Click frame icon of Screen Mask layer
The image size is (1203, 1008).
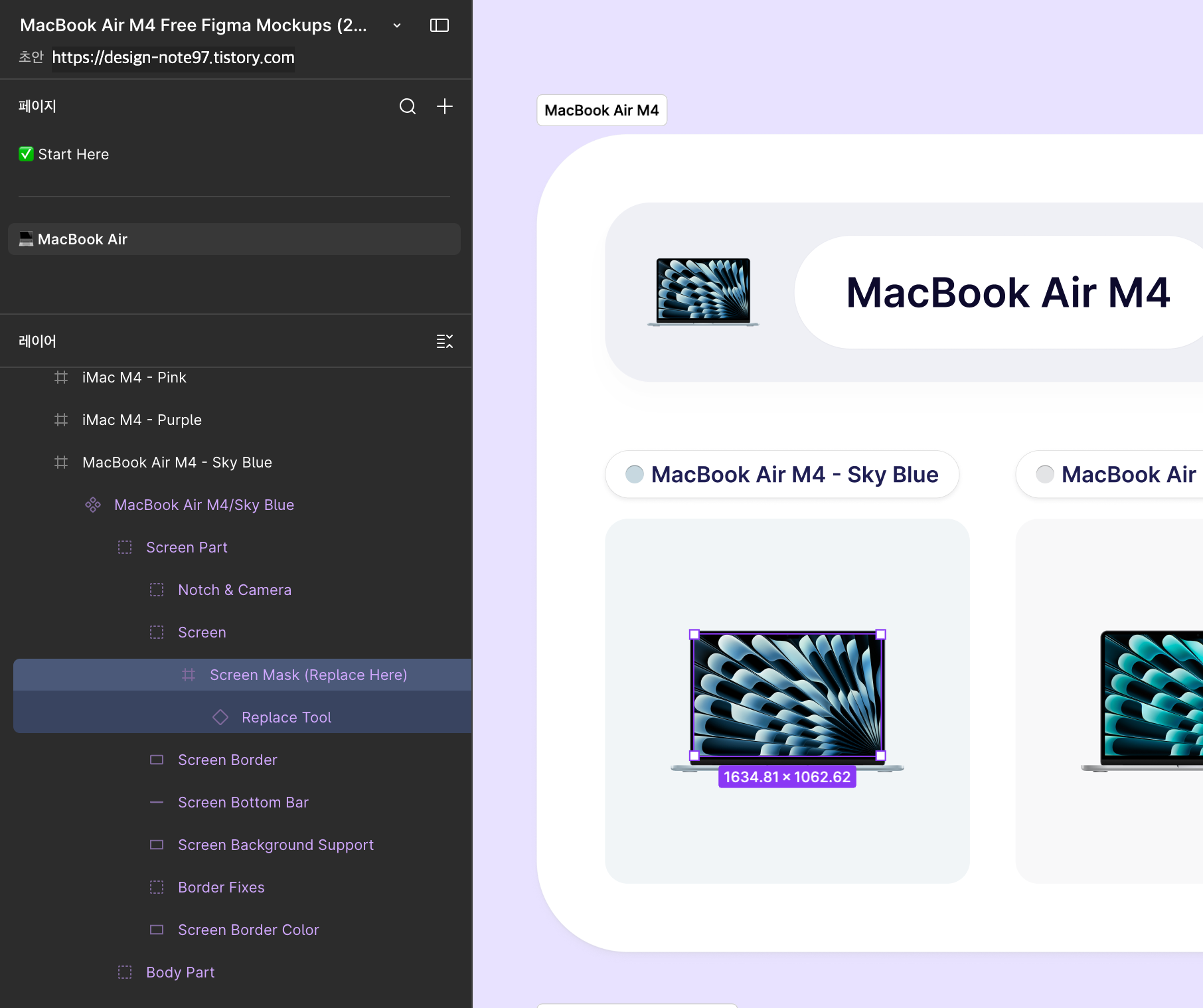[x=189, y=675]
